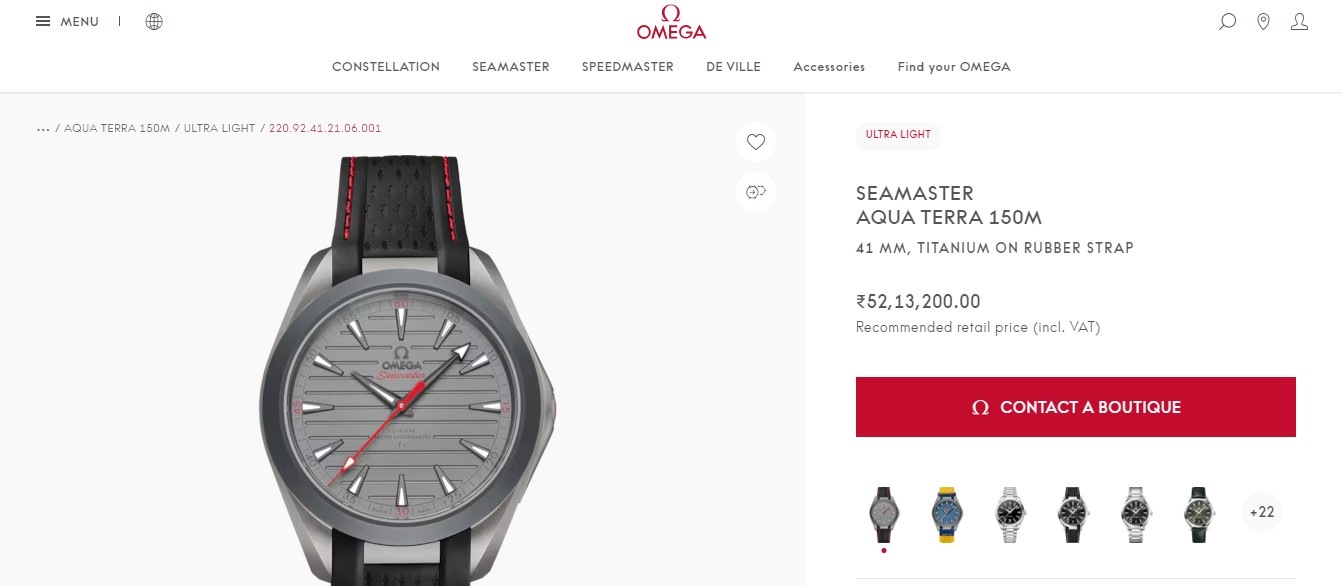Open the CONSTELLATION menu item
This screenshot has height=586, width=1342.
point(386,67)
